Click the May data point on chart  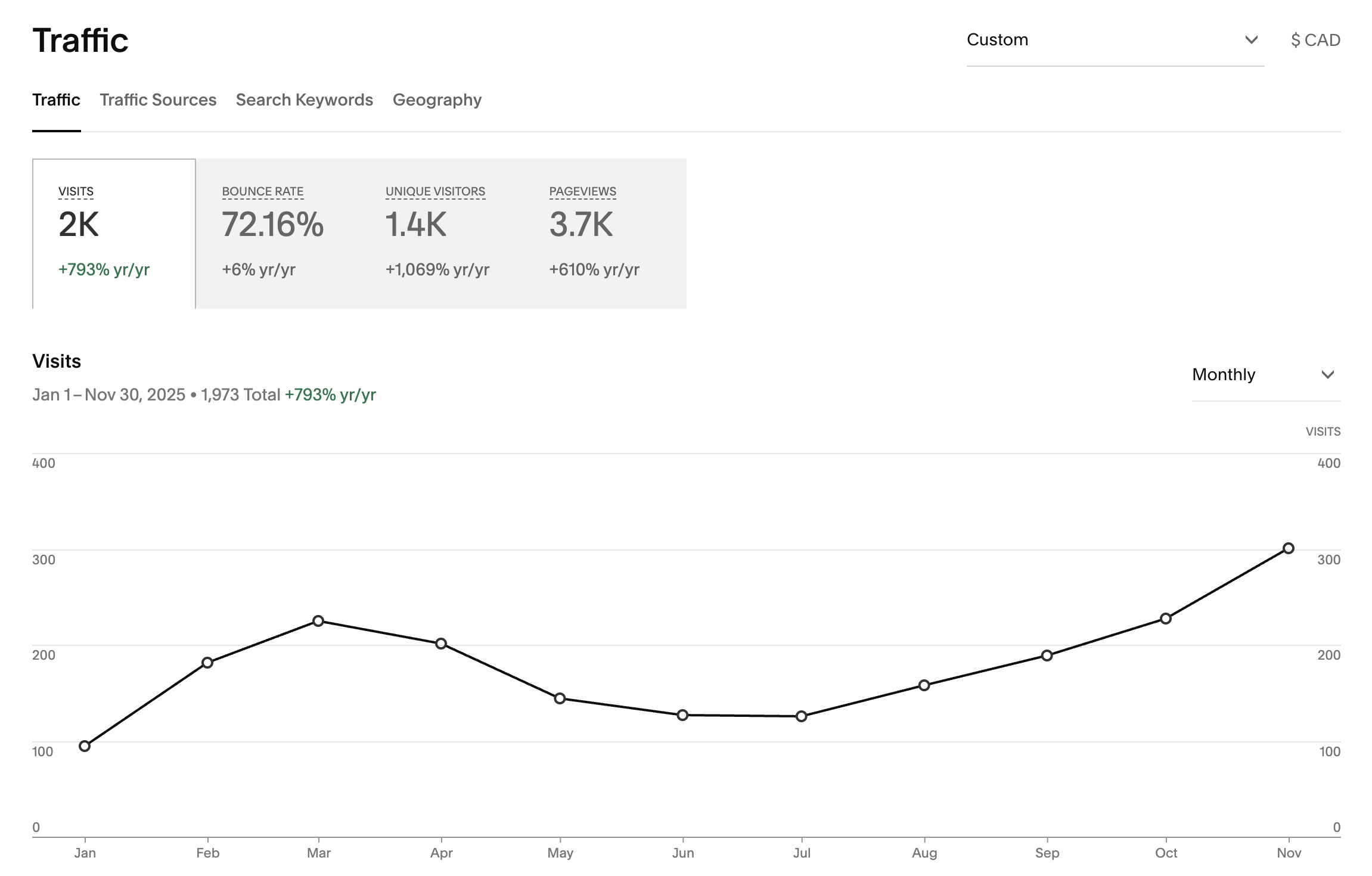coord(560,698)
